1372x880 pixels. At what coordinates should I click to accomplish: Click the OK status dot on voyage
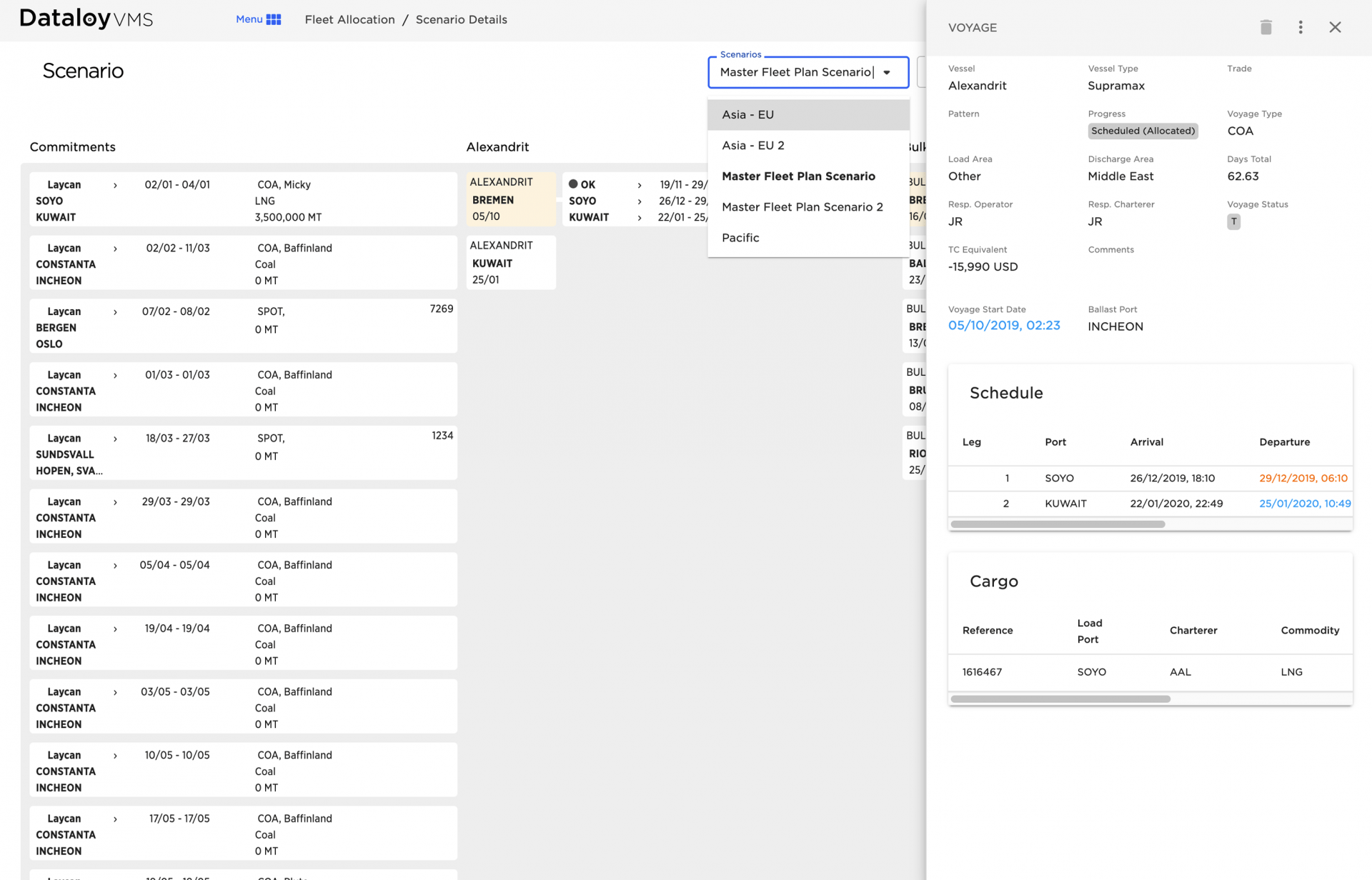point(573,184)
